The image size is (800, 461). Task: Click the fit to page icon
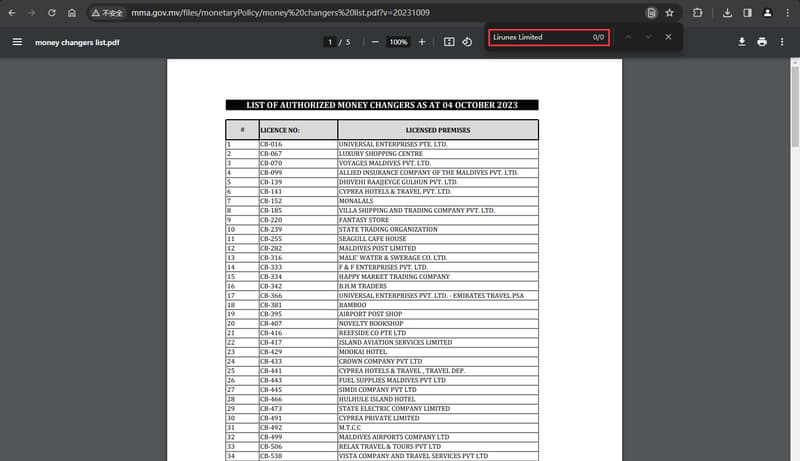(449, 42)
